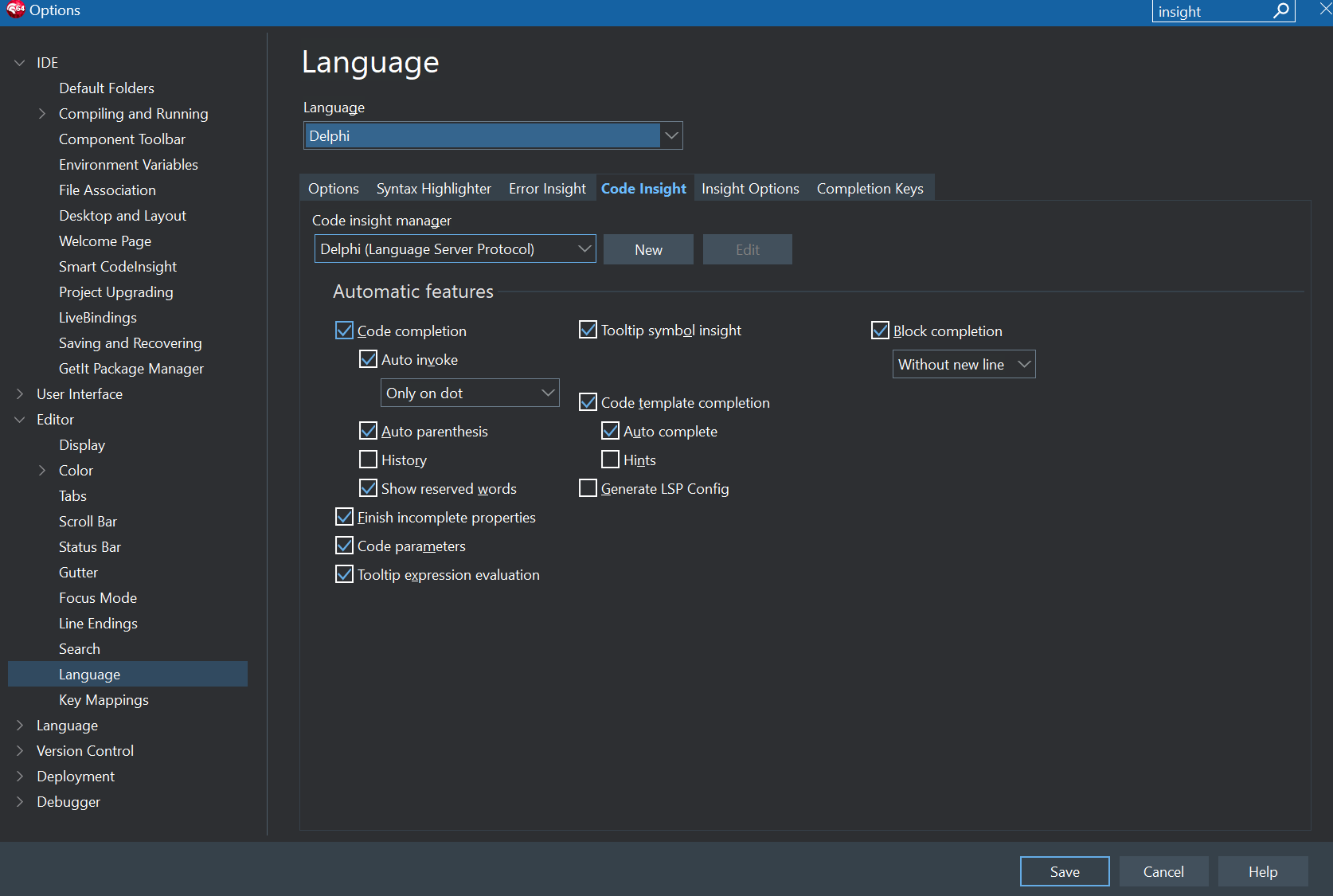Open the Status Bar settings
The height and width of the screenshot is (896, 1333).
pyautogui.click(x=90, y=547)
